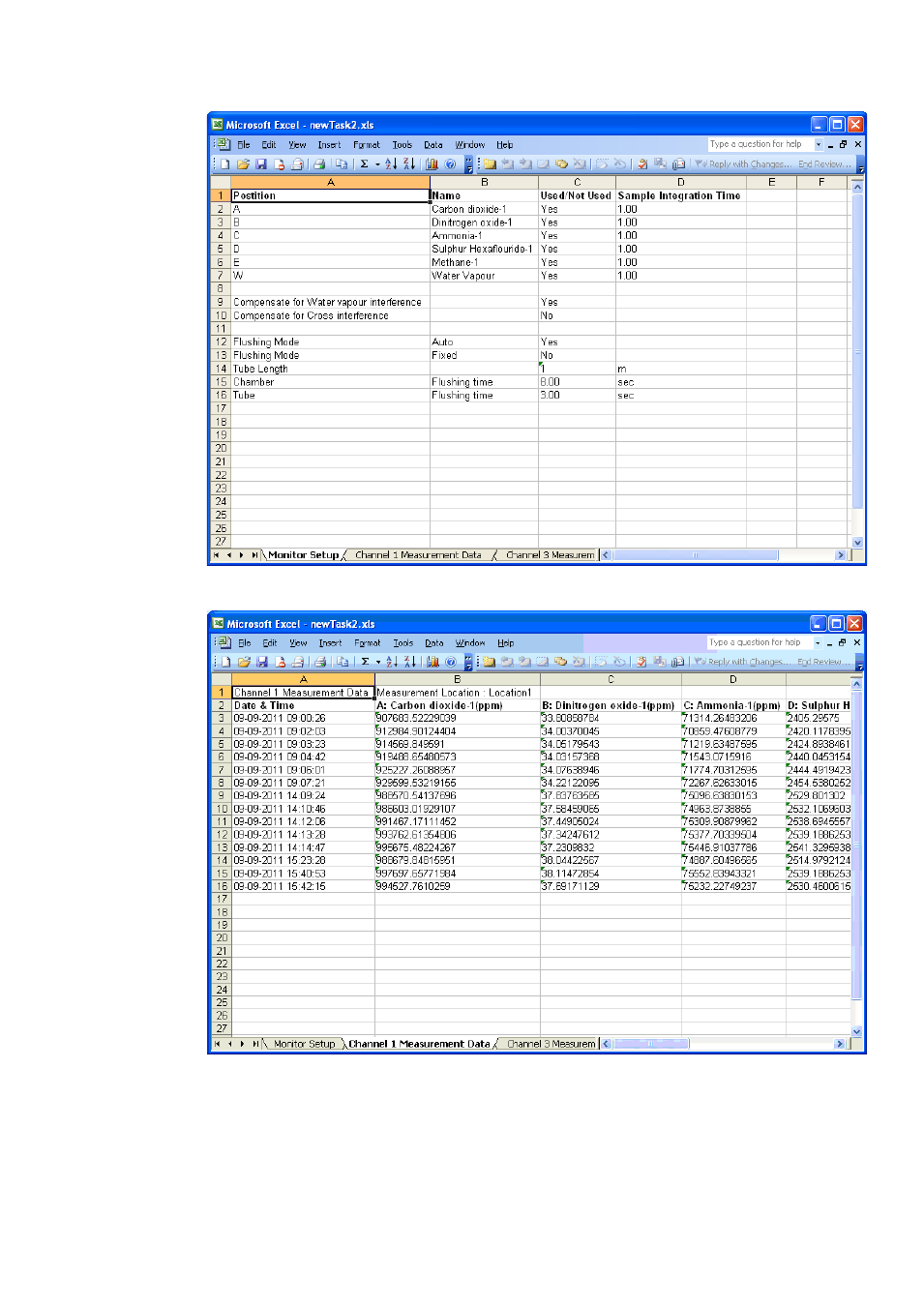
Task: Click New workbook icon in Channel 1 data window
Action: (225, 663)
